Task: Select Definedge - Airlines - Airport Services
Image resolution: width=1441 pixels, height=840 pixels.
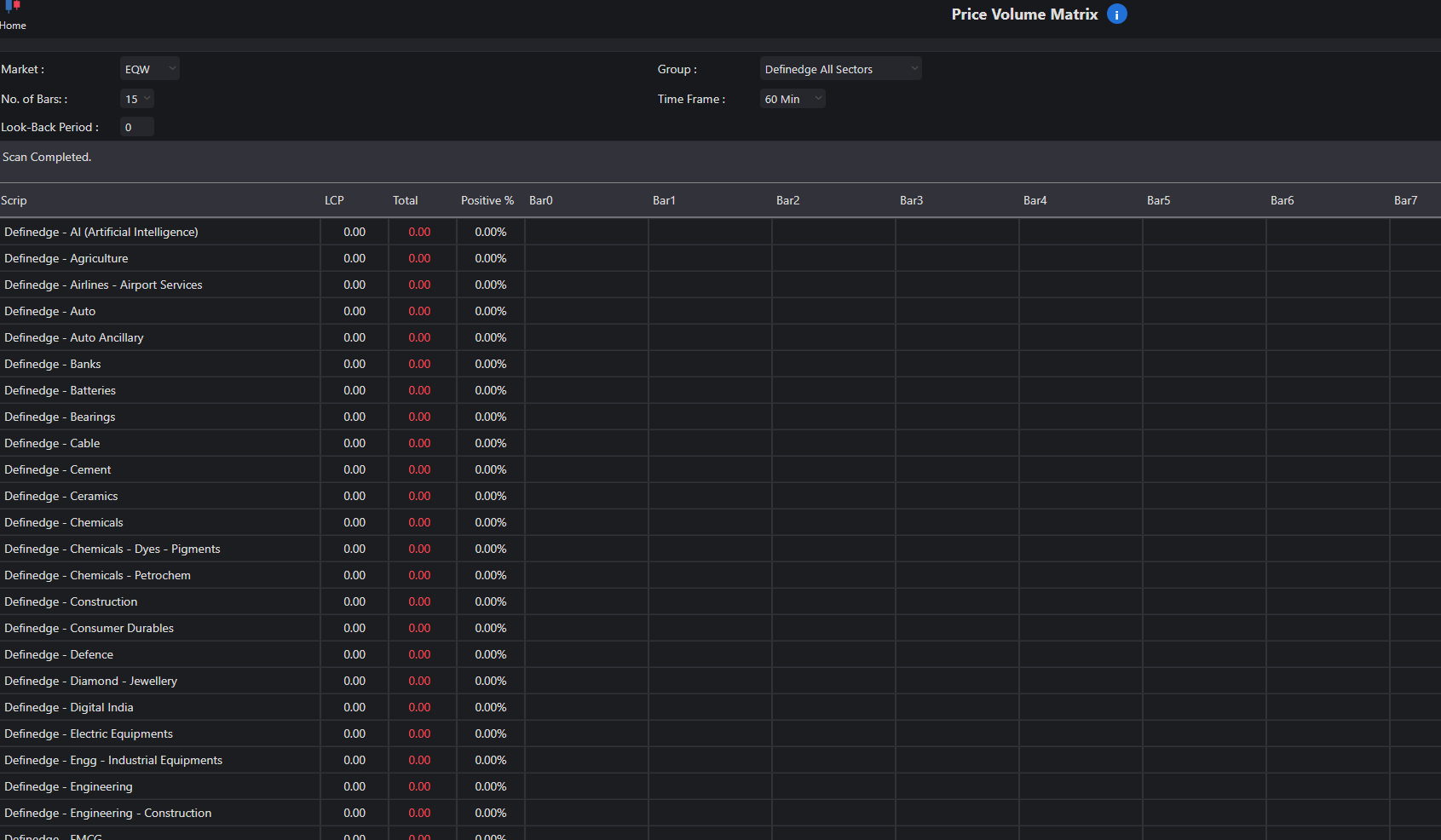Action: [103, 285]
